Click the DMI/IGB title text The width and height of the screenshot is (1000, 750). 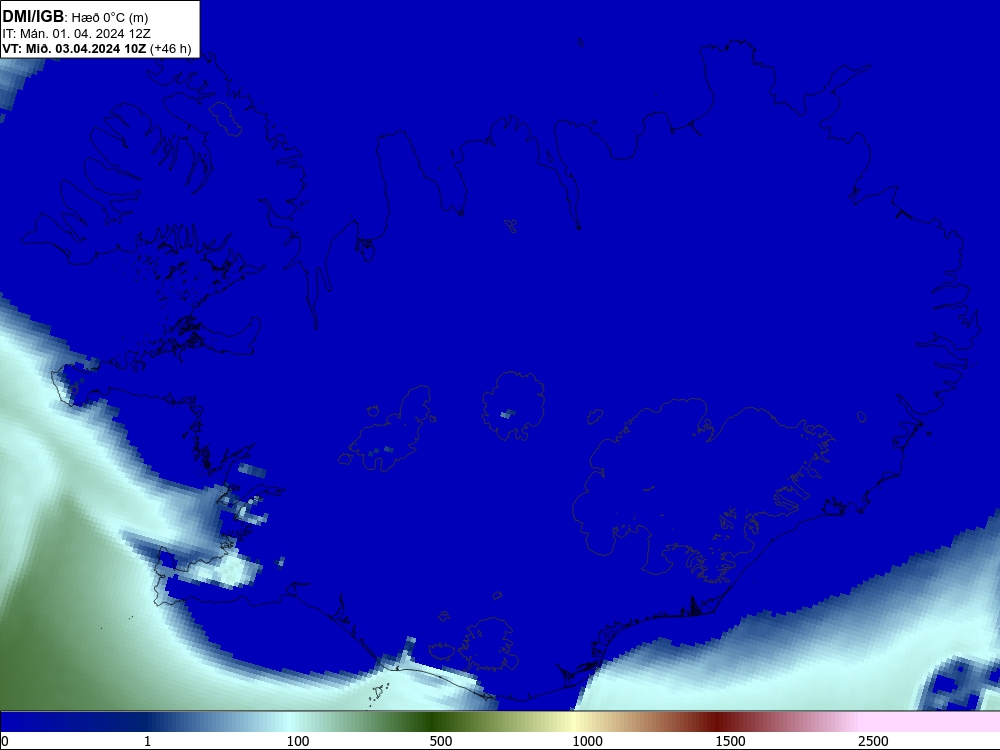coord(33,17)
